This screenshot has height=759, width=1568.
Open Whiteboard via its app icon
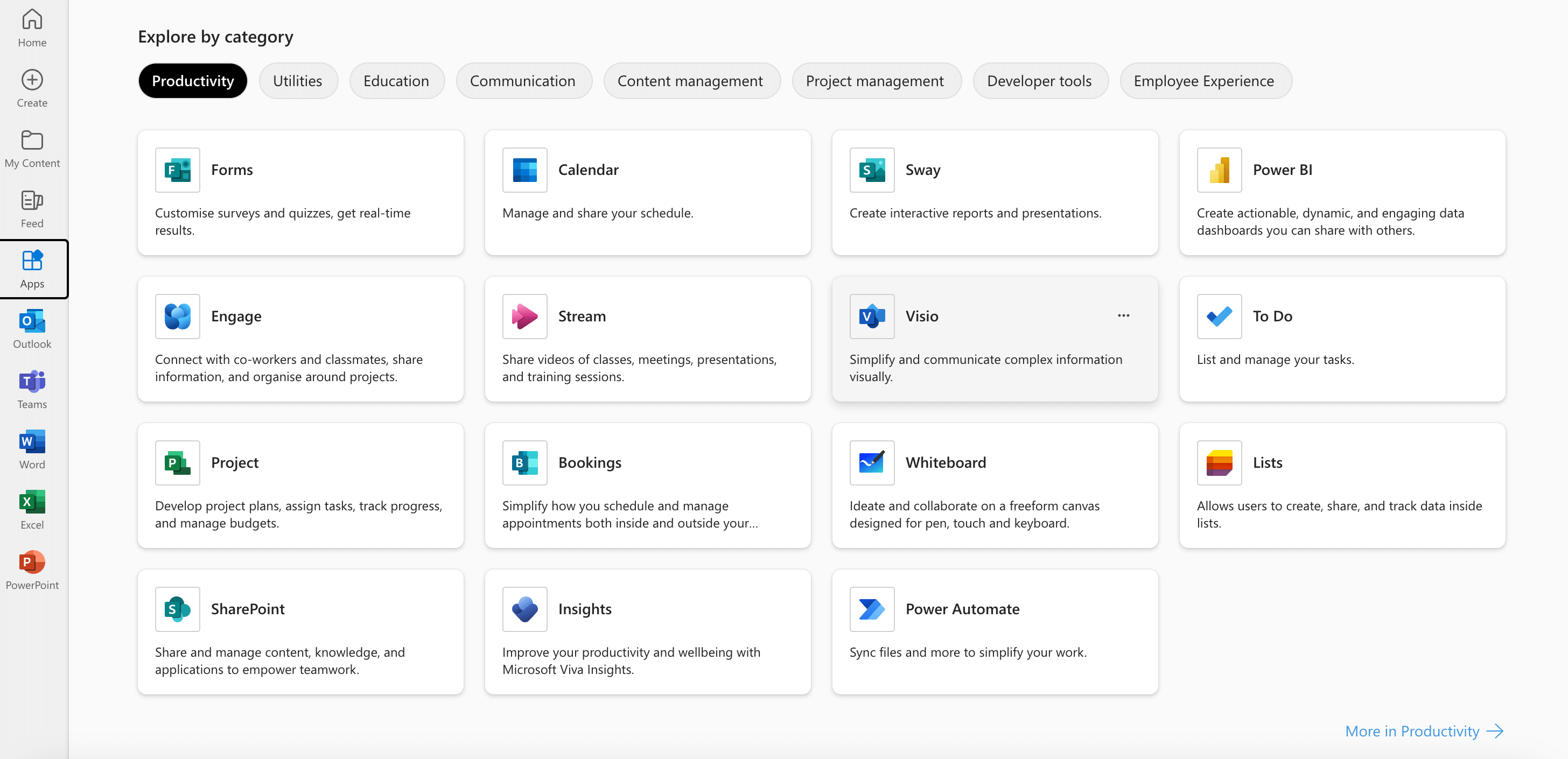[872, 462]
